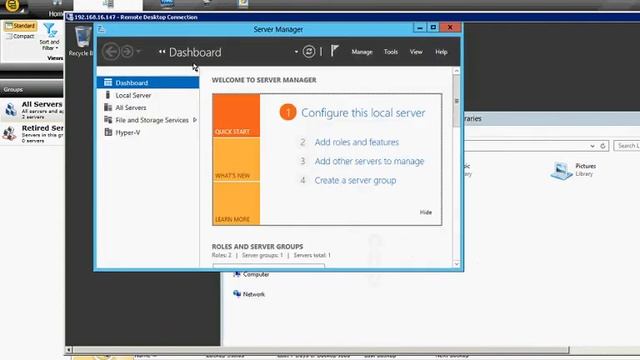The height and width of the screenshot is (360, 640).
Task: Minimize the Server Manager window
Action: click(420, 28)
